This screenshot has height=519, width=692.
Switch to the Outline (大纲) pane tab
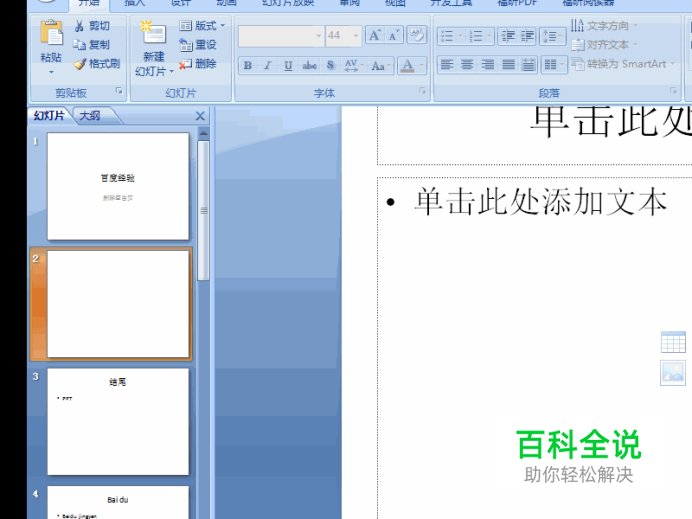point(90,116)
